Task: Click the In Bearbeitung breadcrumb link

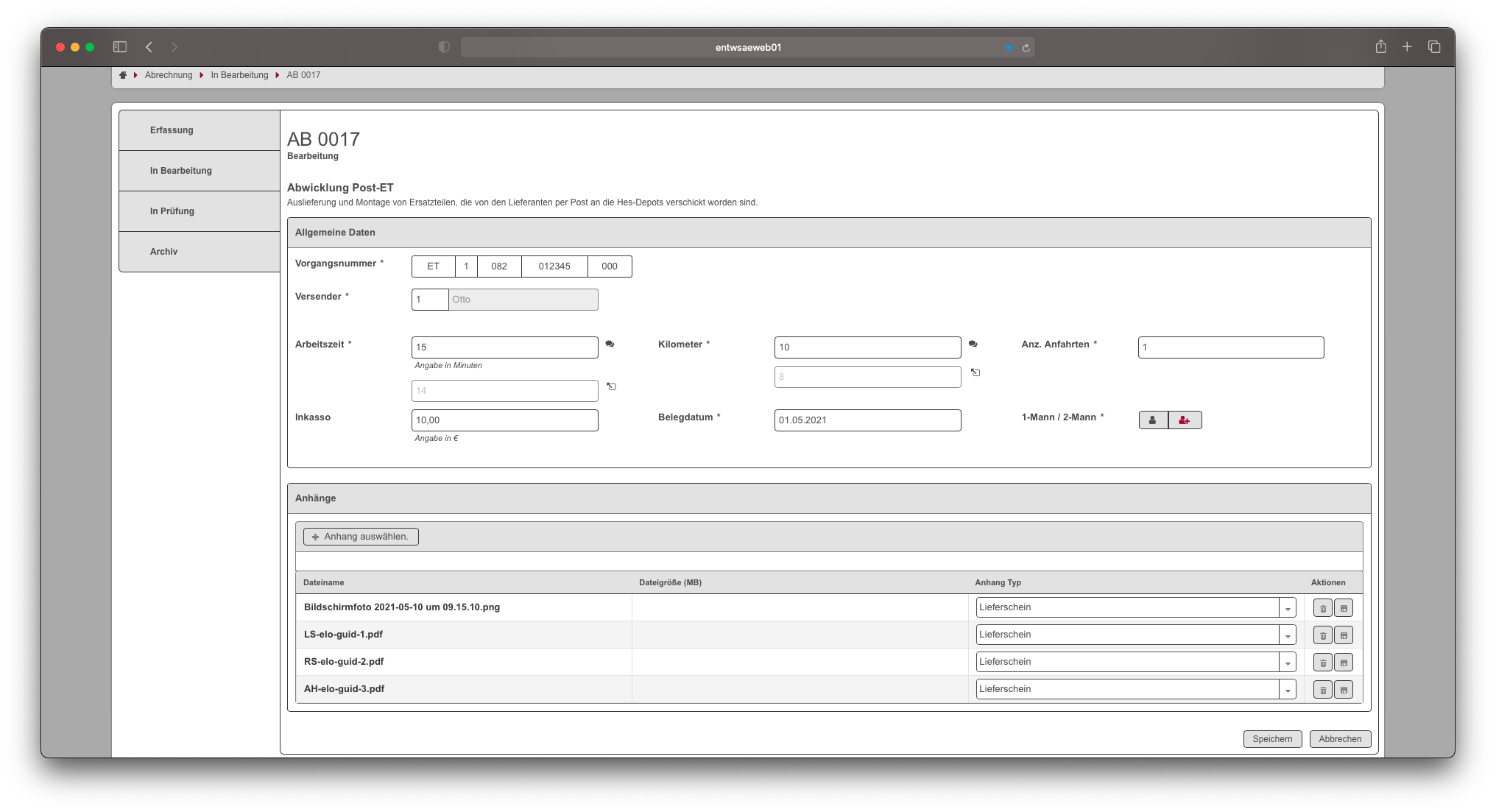Action: [239, 75]
